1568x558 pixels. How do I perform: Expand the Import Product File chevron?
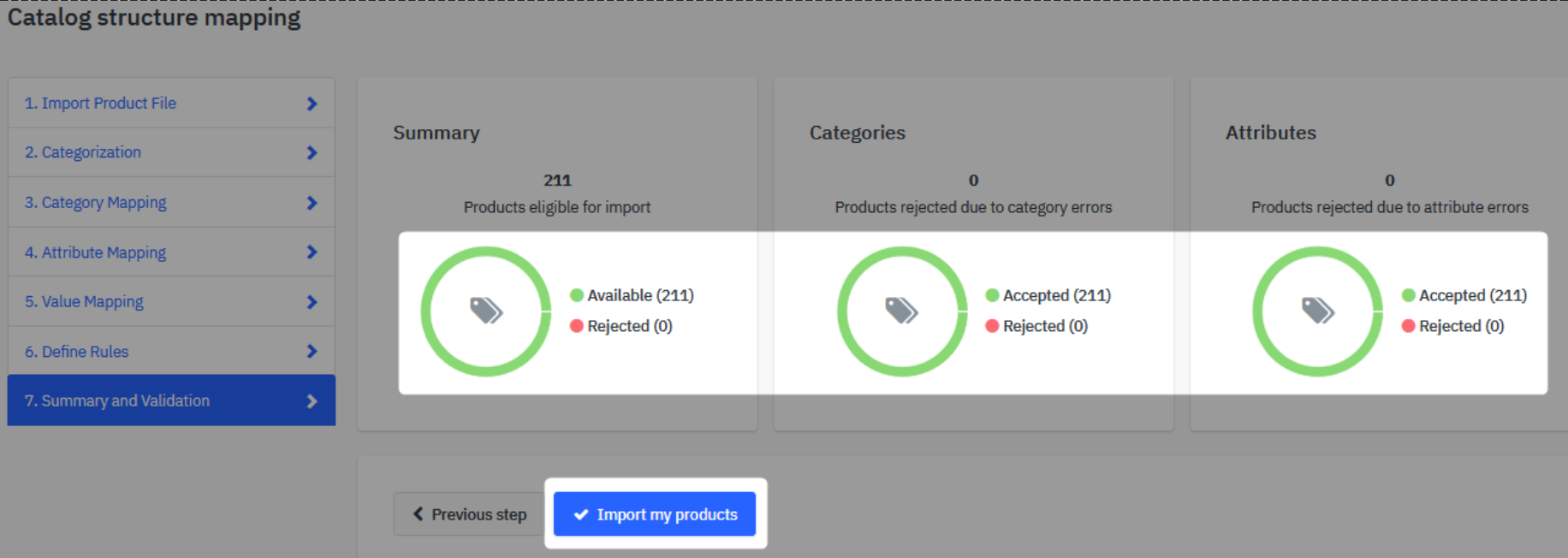pyautogui.click(x=312, y=104)
